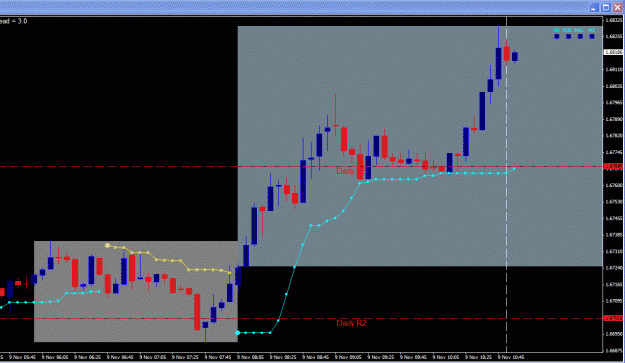Click the large cyan dot at session start

[238, 333]
